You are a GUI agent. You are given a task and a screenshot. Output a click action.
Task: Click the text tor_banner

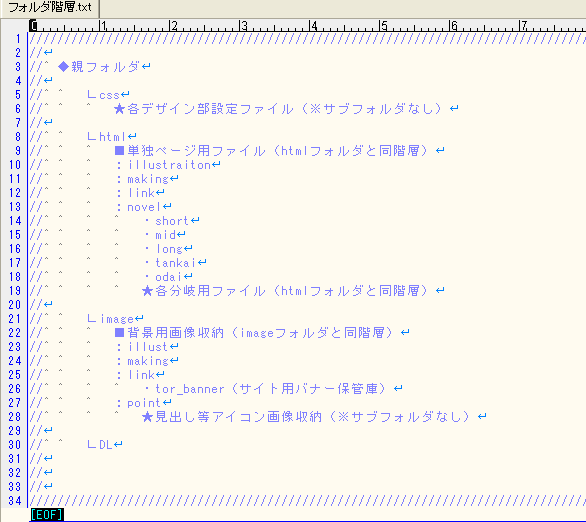pyautogui.click(x=190, y=389)
